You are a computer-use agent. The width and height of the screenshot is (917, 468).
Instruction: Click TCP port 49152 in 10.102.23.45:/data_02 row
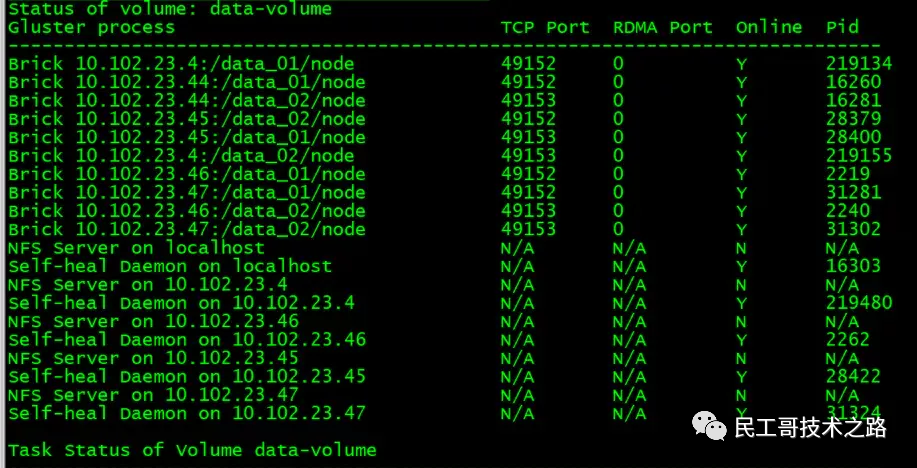[528, 119]
